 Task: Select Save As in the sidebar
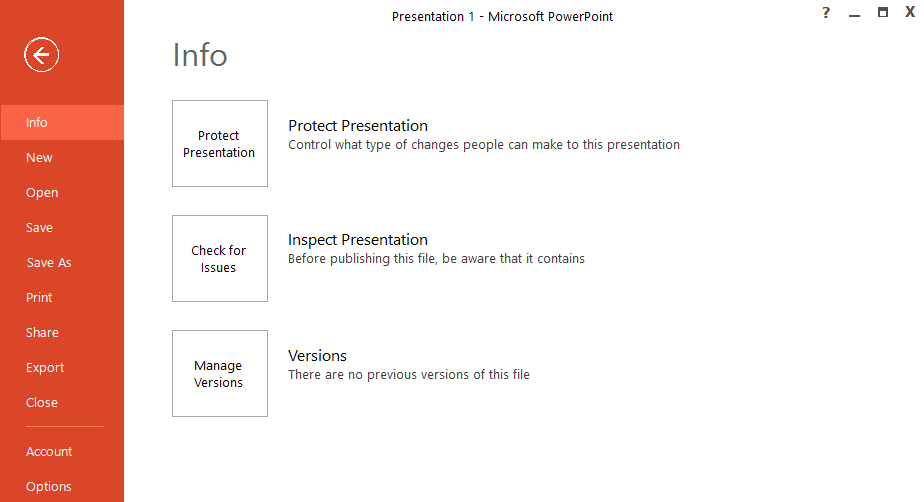[49, 263]
